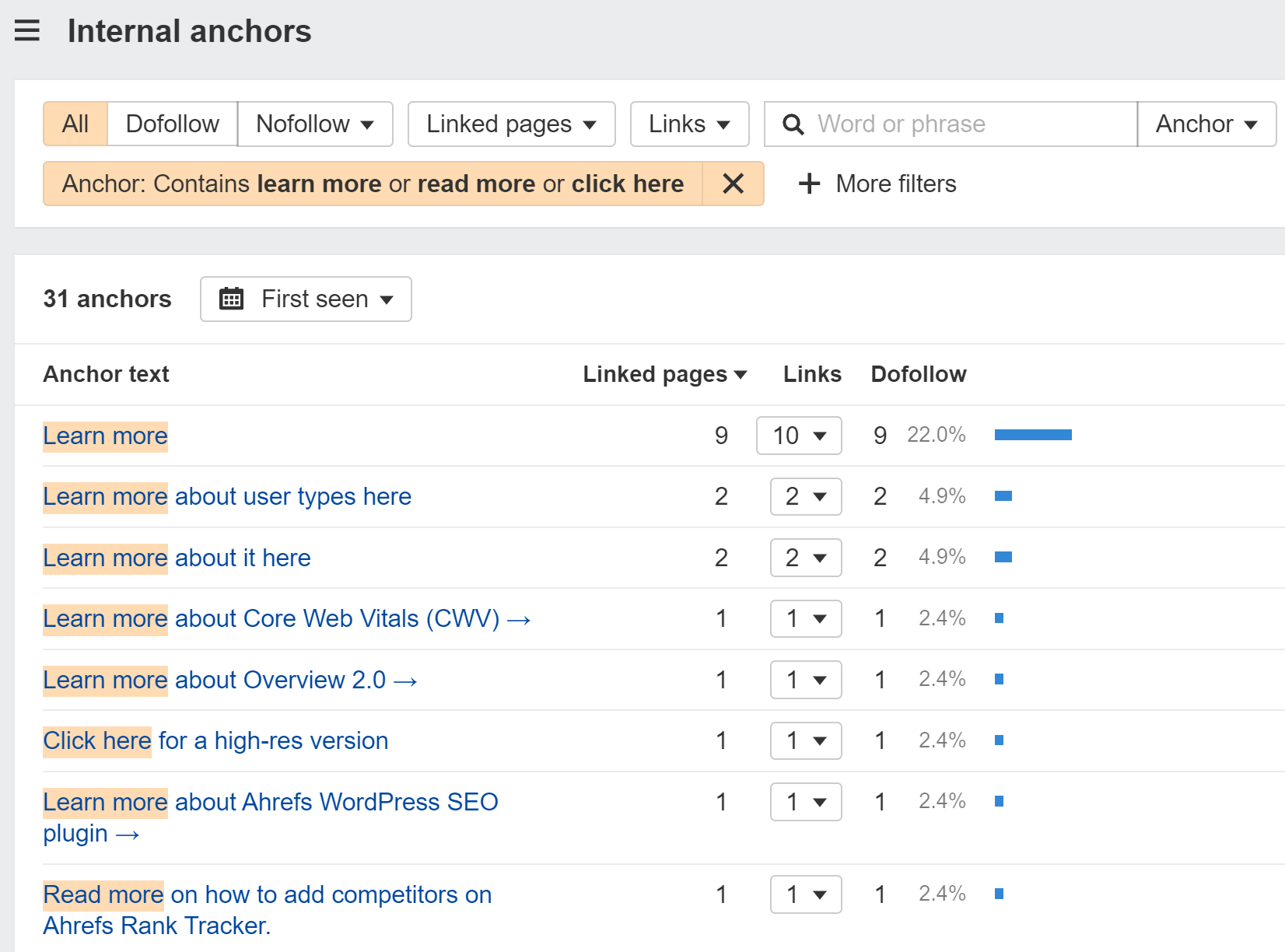1285x952 pixels.
Task: Open the Nofollow dropdown
Action: [314, 124]
